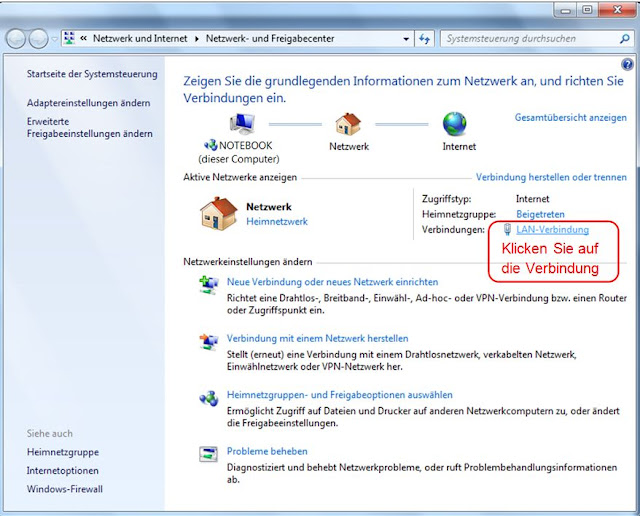The width and height of the screenshot is (640, 516).
Task: Click Neue Verbindung oder neues Netzwerk einrichten
Action: coord(332,282)
